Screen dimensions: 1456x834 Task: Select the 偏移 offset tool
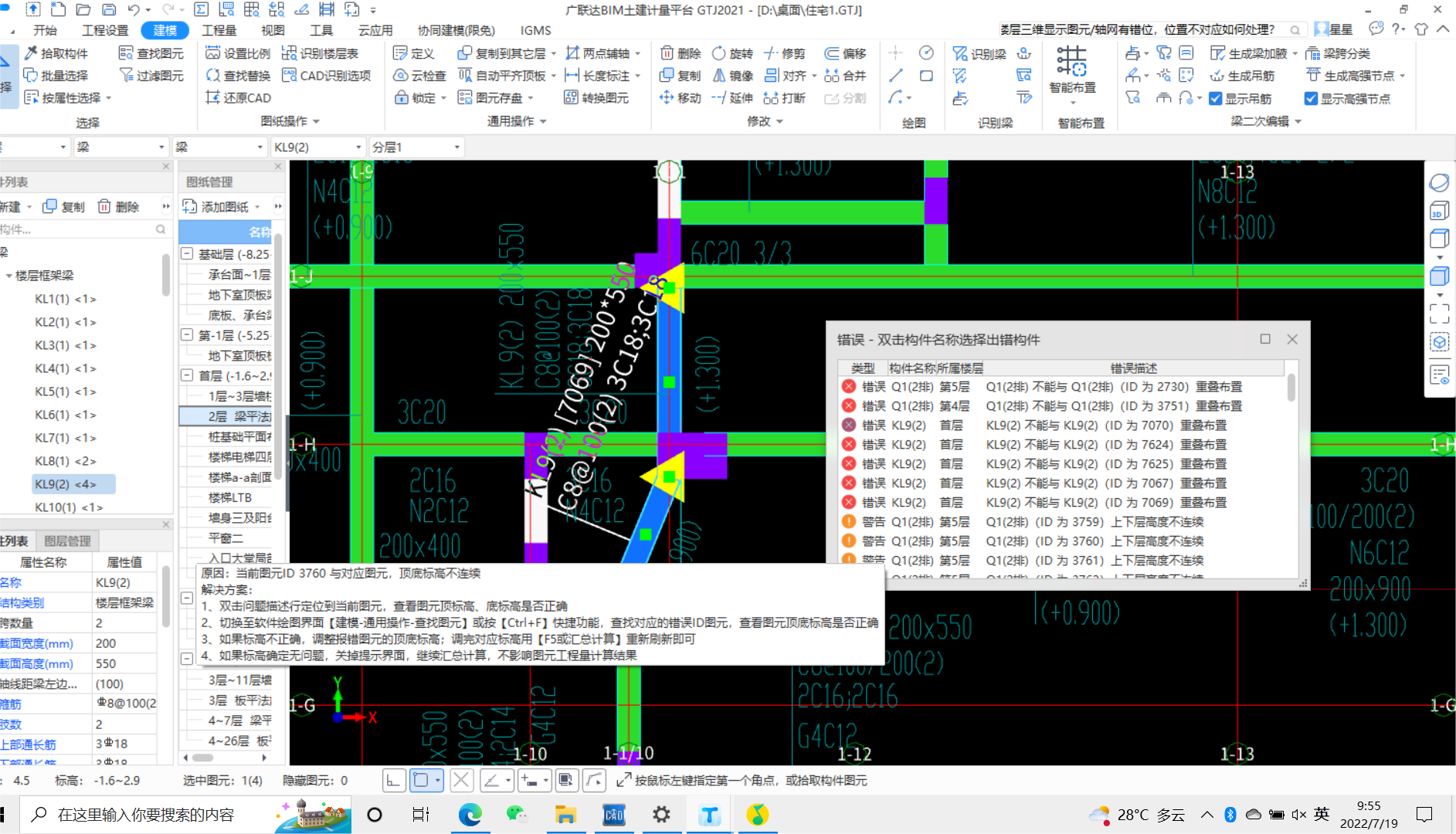pos(846,53)
